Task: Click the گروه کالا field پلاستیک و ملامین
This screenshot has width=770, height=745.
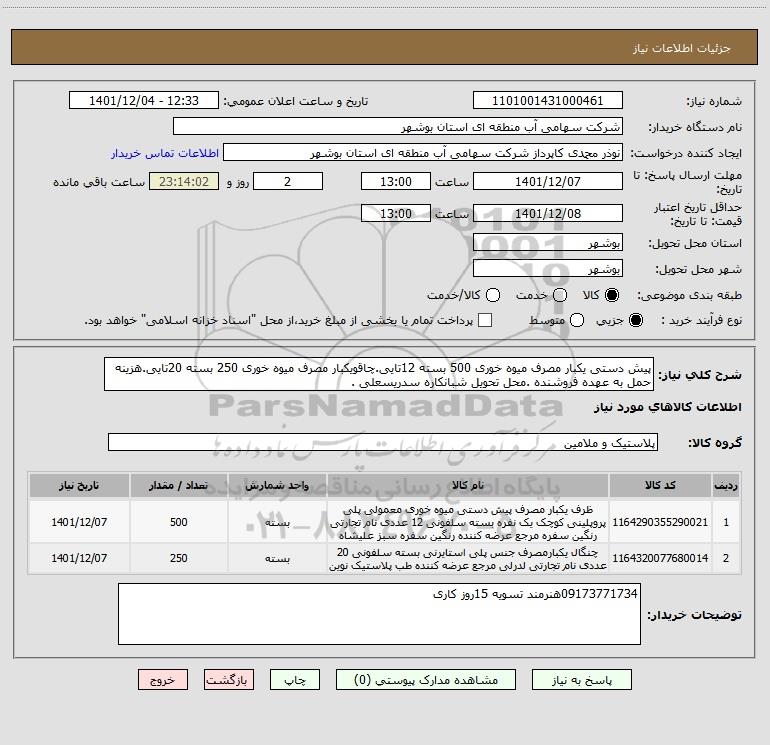Action: 383,442
